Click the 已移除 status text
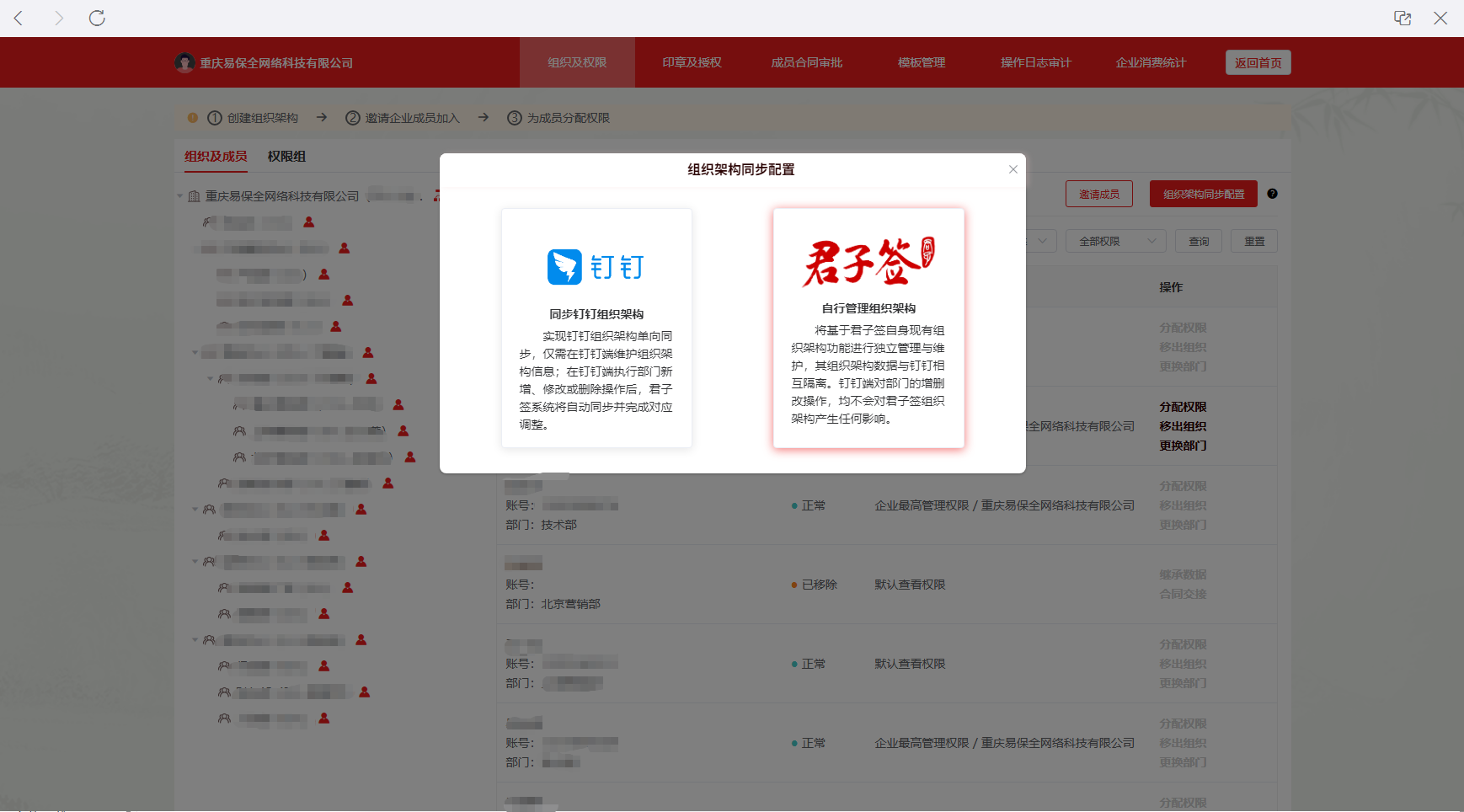The width and height of the screenshot is (1464, 812). [x=819, y=585]
